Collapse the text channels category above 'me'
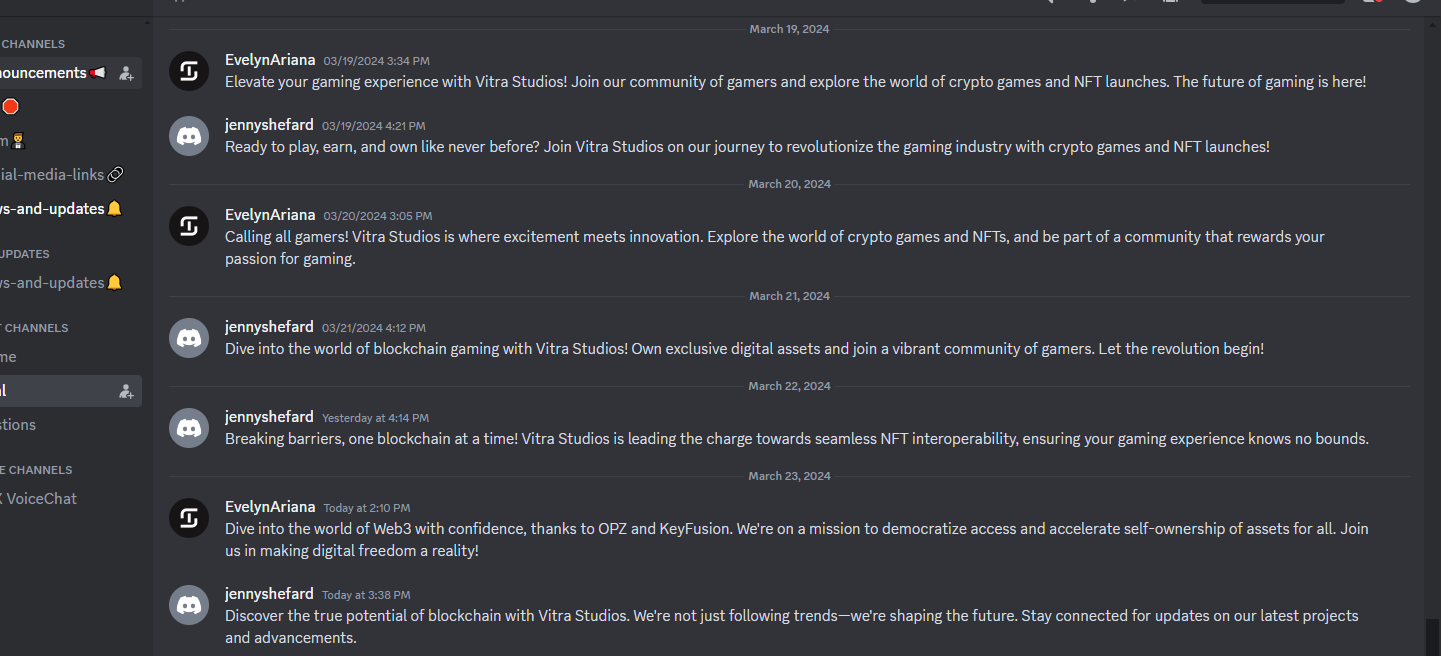 (x=34, y=328)
